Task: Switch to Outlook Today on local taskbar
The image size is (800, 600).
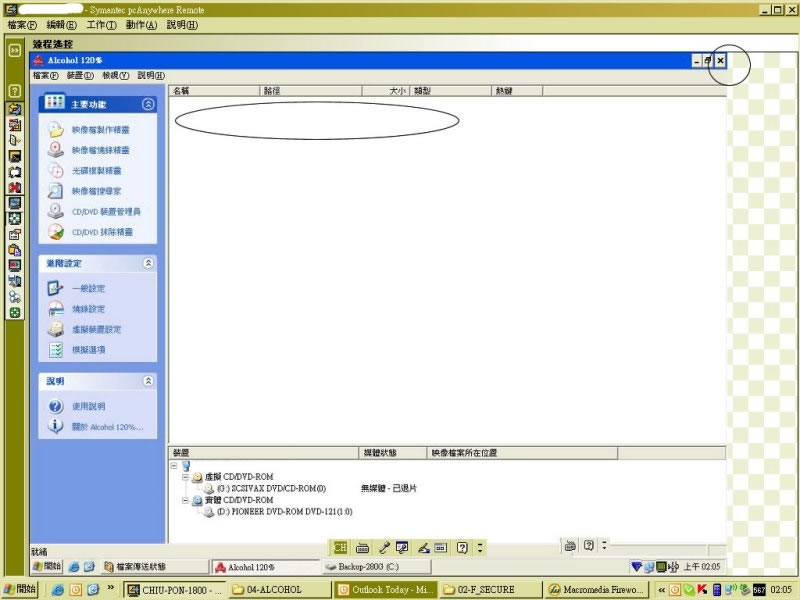Action: tap(385, 589)
